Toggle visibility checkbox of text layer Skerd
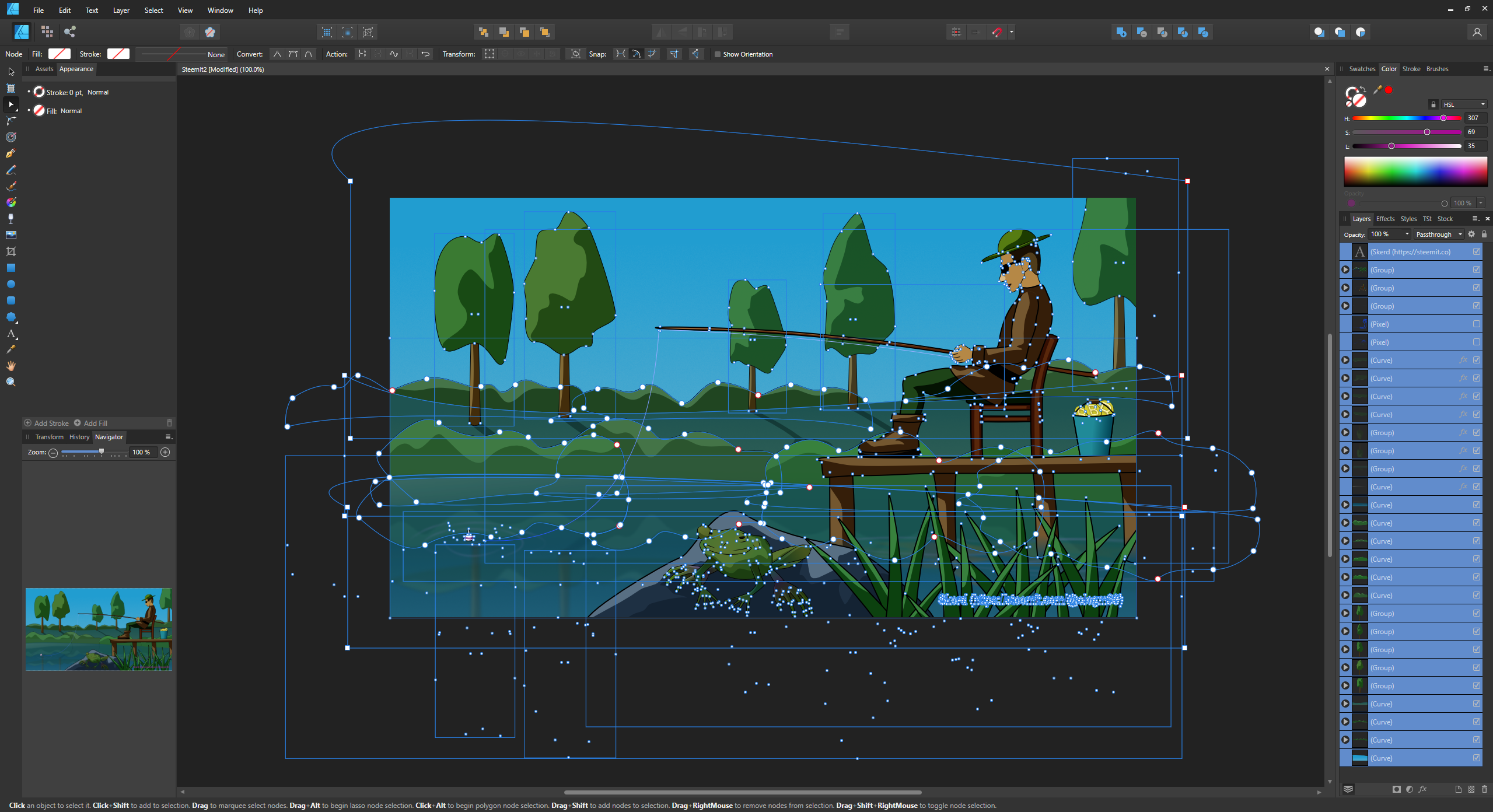 (x=1476, y=252)
